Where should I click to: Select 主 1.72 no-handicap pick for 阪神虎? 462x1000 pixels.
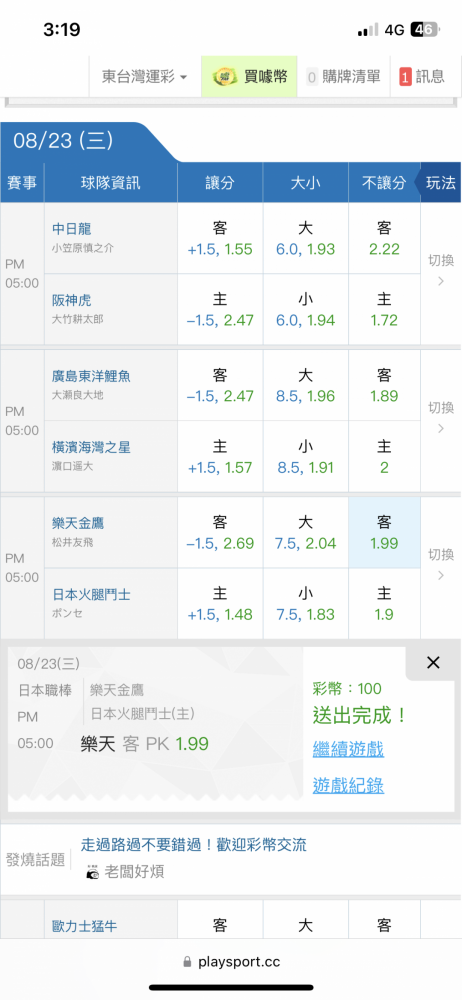384,309
